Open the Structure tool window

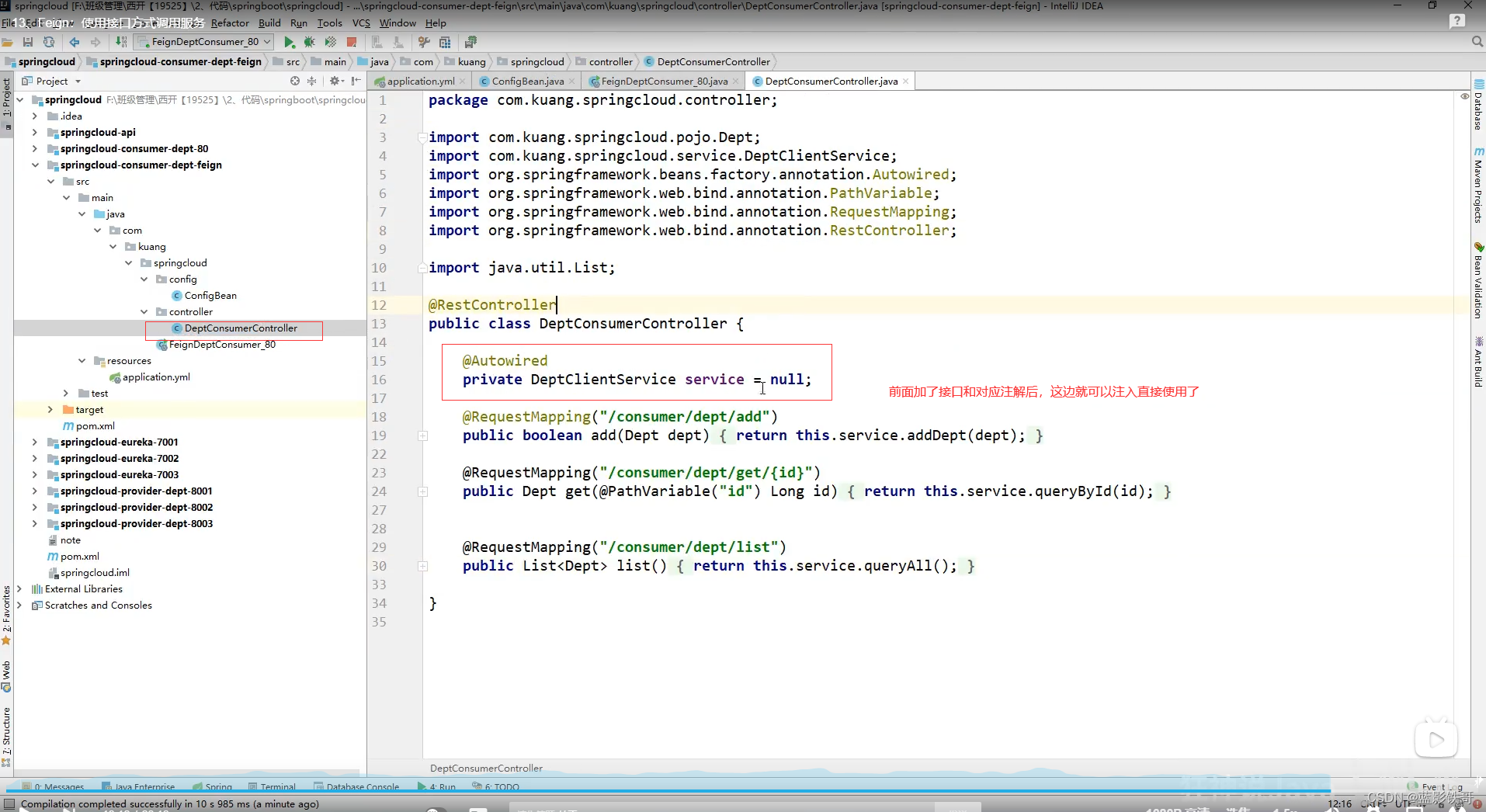[x=6, y=736]
